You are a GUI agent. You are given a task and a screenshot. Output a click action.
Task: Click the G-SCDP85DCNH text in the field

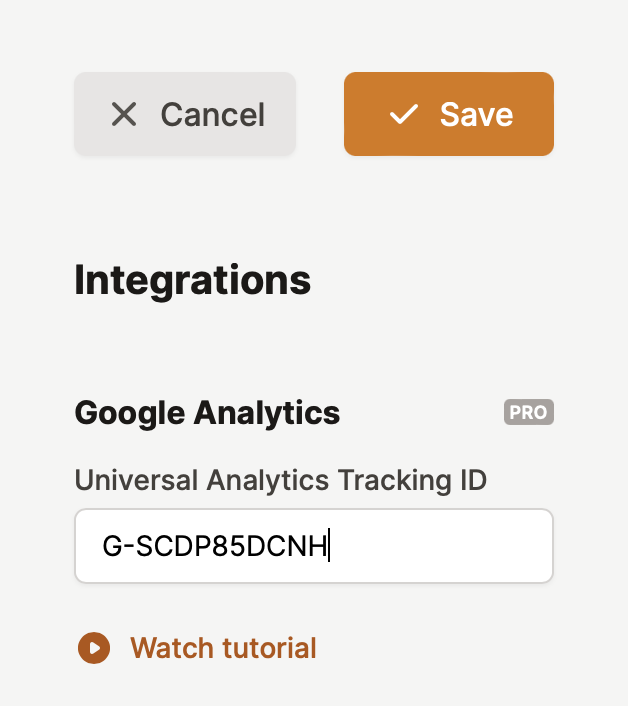215,546
